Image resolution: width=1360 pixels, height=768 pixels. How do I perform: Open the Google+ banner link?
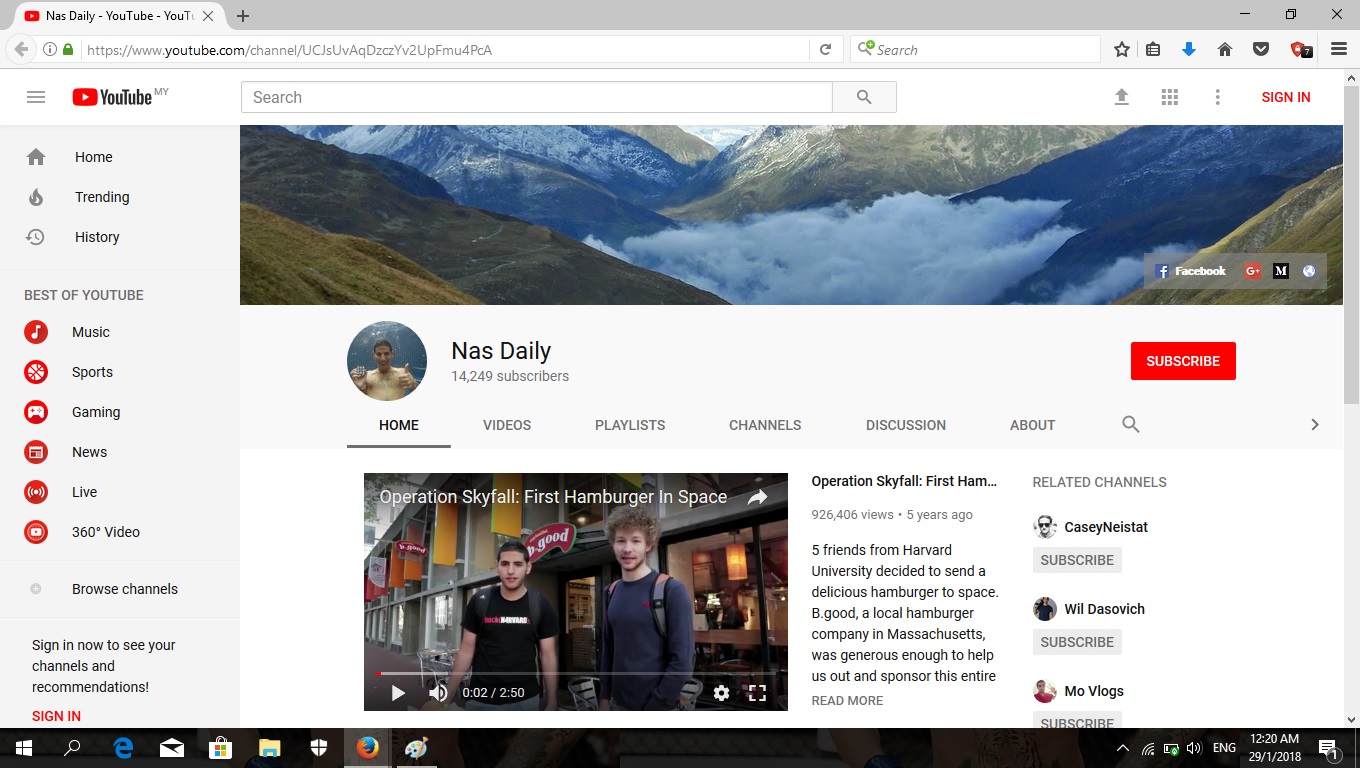(1252, 271)
